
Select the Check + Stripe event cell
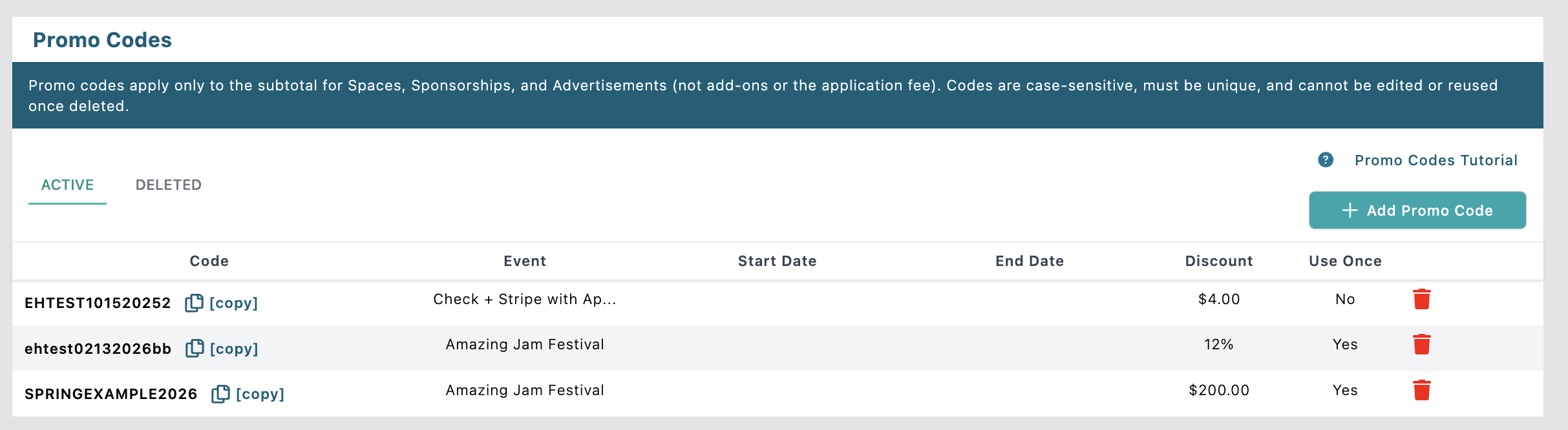pyautogui.click(x=524, y=300)
